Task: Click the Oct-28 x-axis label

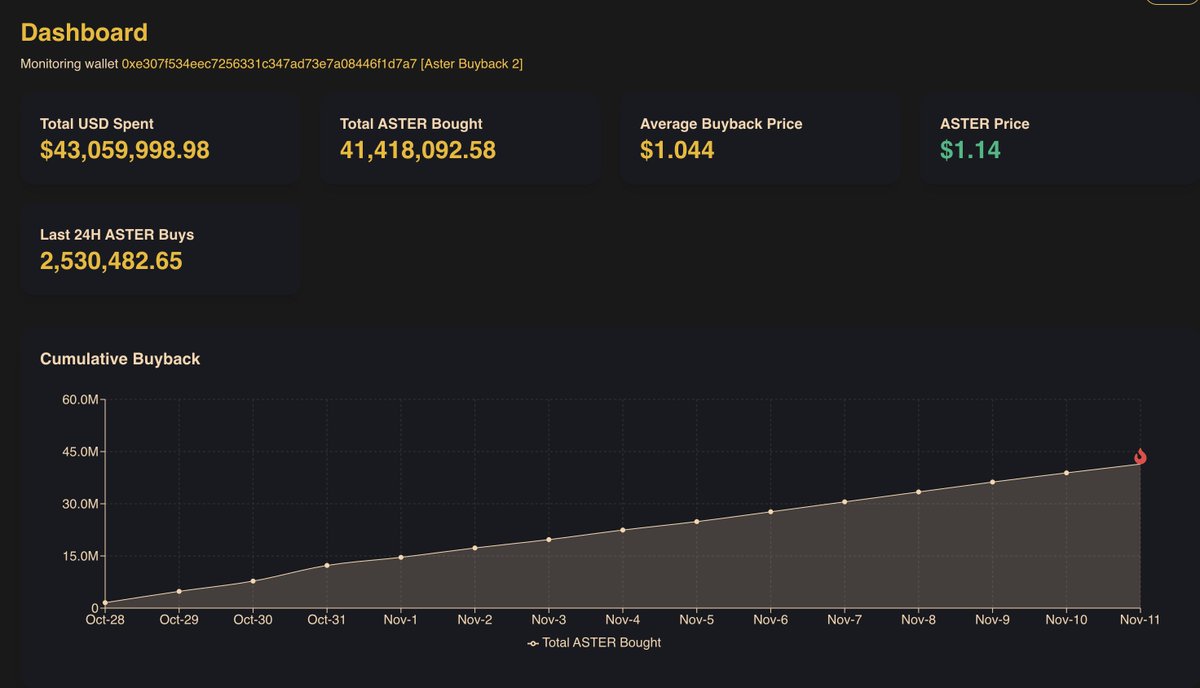Action: click(x=105, y=620)
